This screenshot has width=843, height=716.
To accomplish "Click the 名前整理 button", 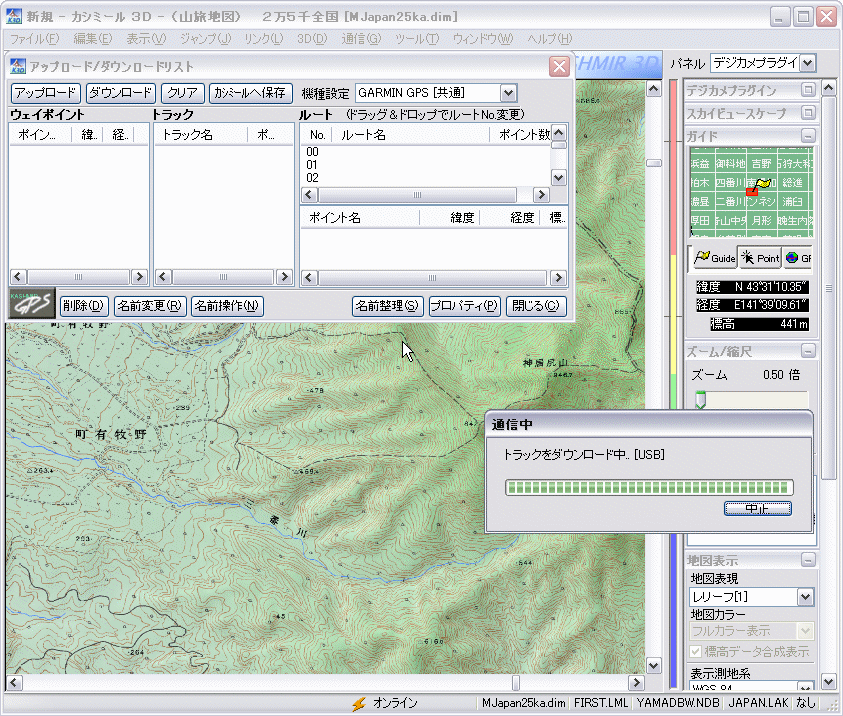I will point(388,306).
